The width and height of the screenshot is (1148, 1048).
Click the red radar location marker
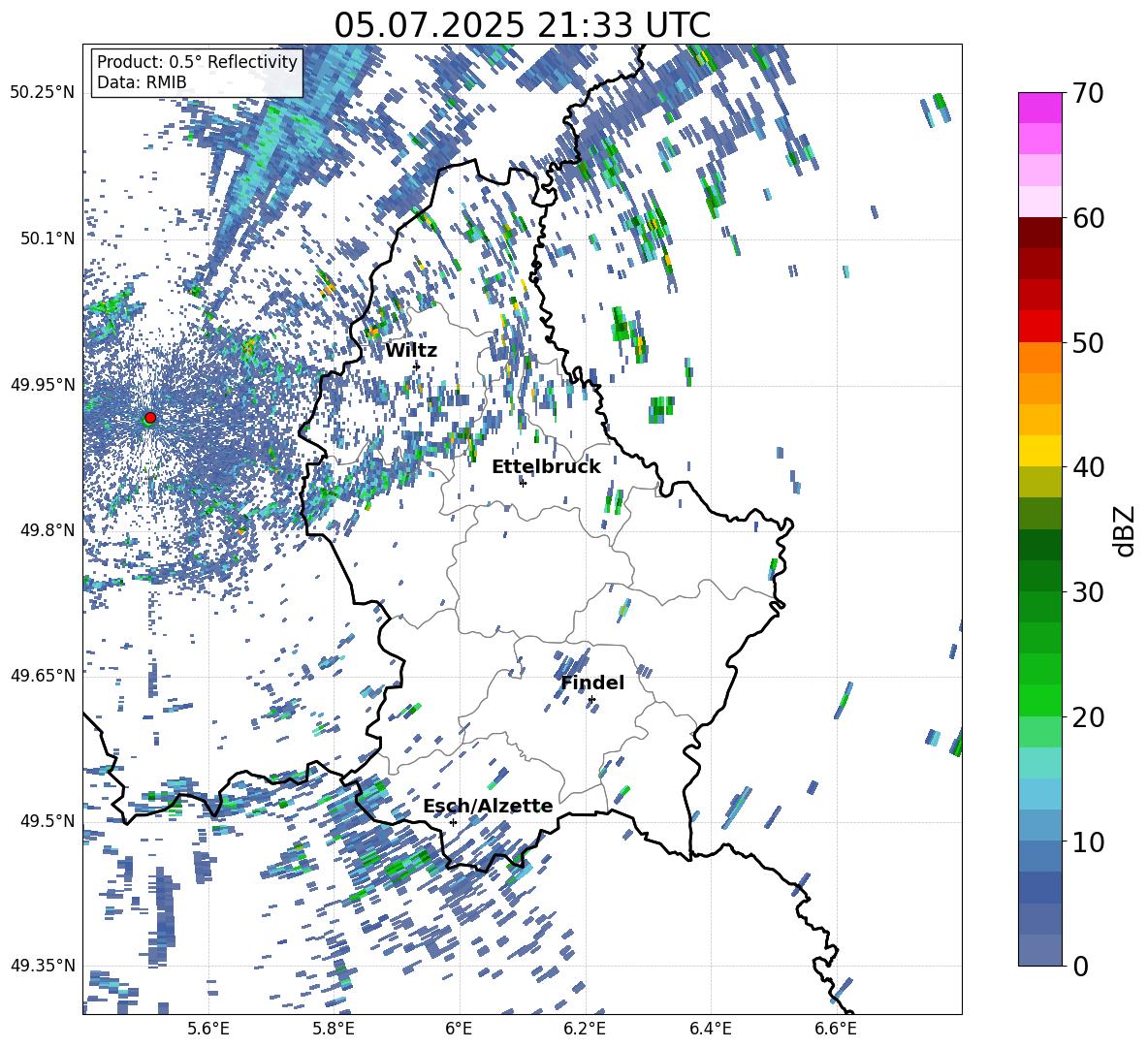click(150, 417)
